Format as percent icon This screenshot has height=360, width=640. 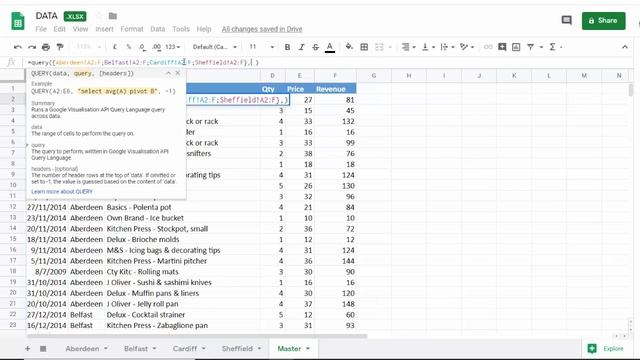(x=129, y=47)
